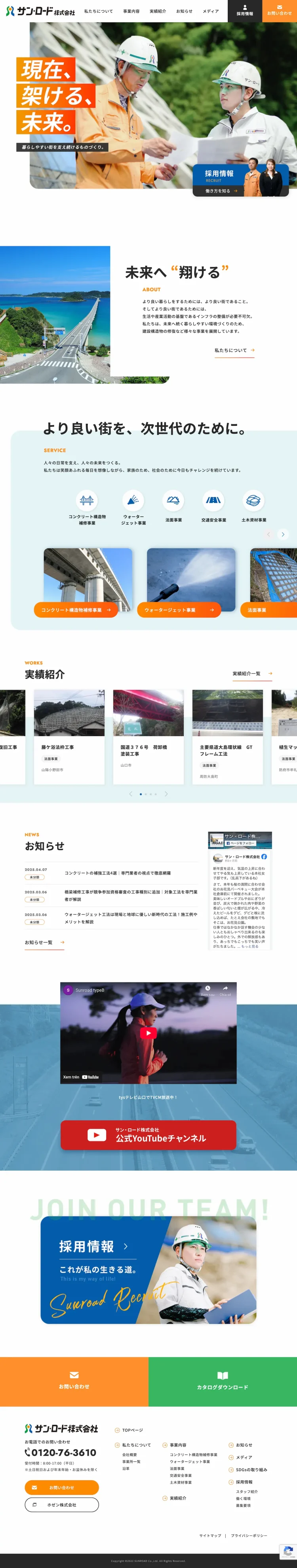Screen dimensions: 297x1568
Task: Open the 国道３７６号 荷卸橋塗装工事 card
Action: click(x=148, y=737)
